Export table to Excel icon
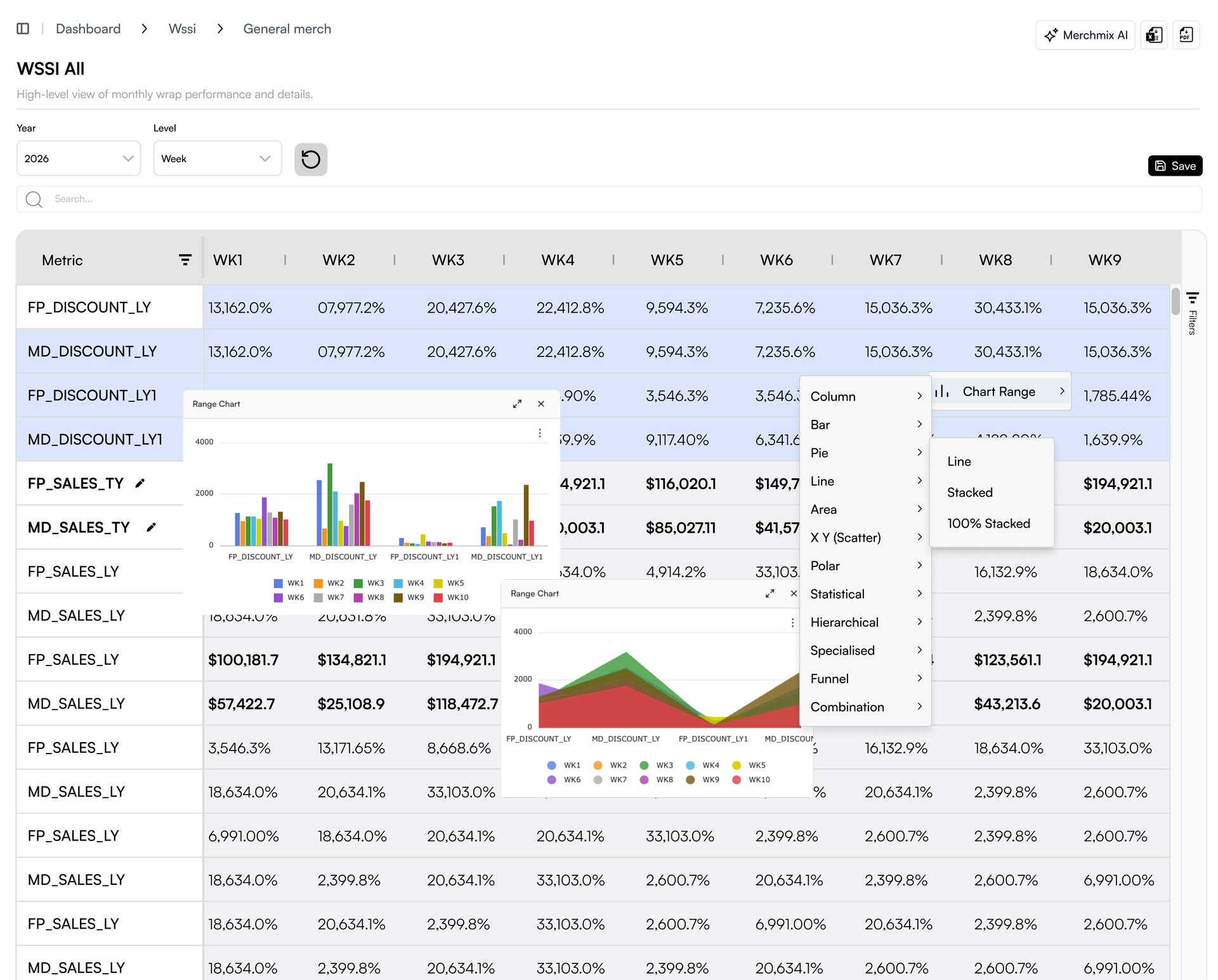Screen dimensions: 1218x980 tap(1154, 35)
